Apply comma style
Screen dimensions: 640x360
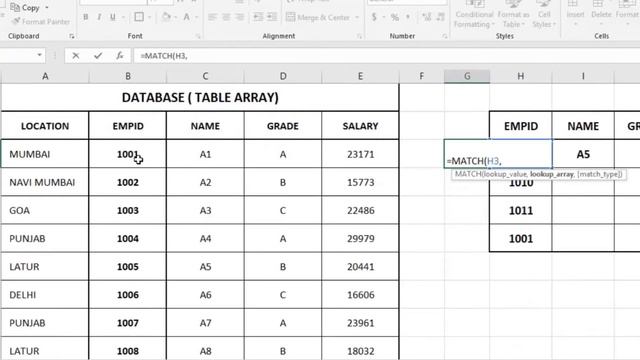(408, 17)
